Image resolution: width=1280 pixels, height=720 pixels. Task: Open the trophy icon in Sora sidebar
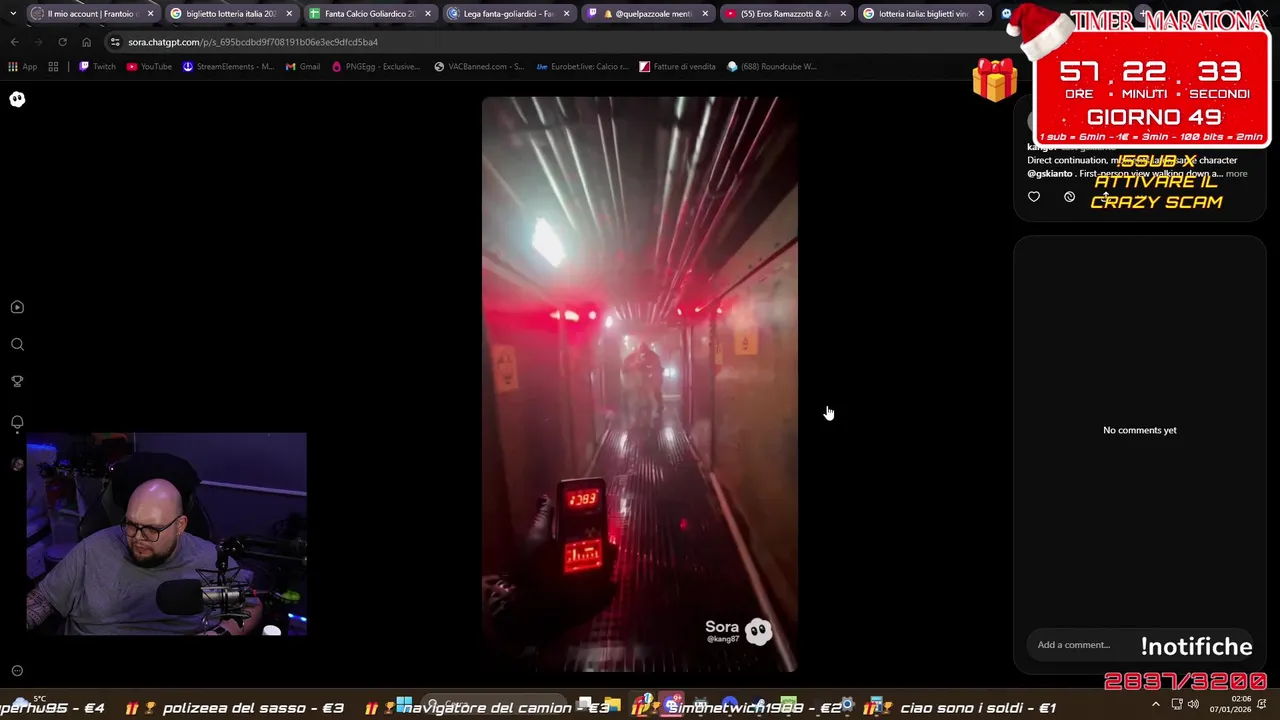[x=17, y=381]
